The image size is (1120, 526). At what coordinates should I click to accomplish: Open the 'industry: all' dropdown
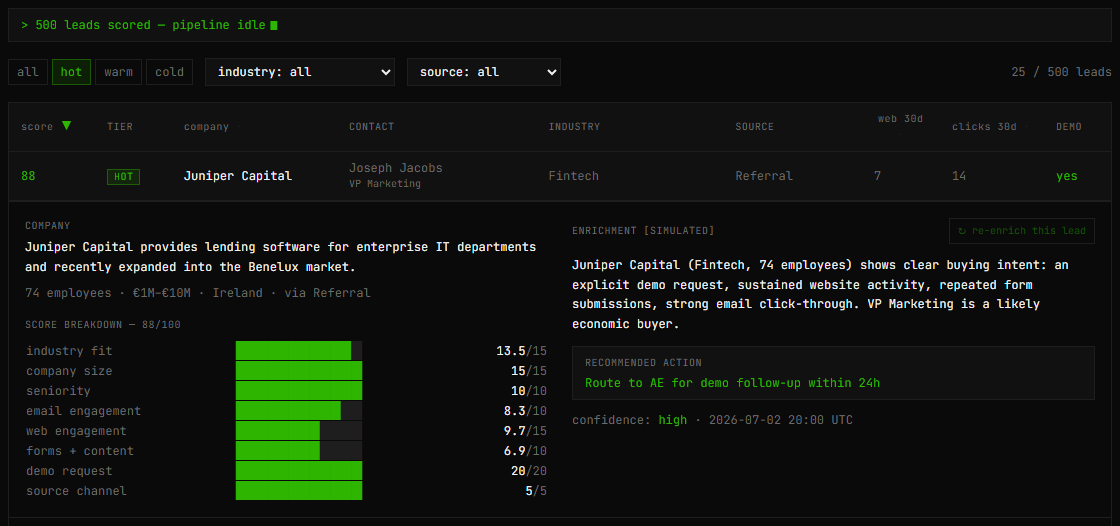[300, 72]
